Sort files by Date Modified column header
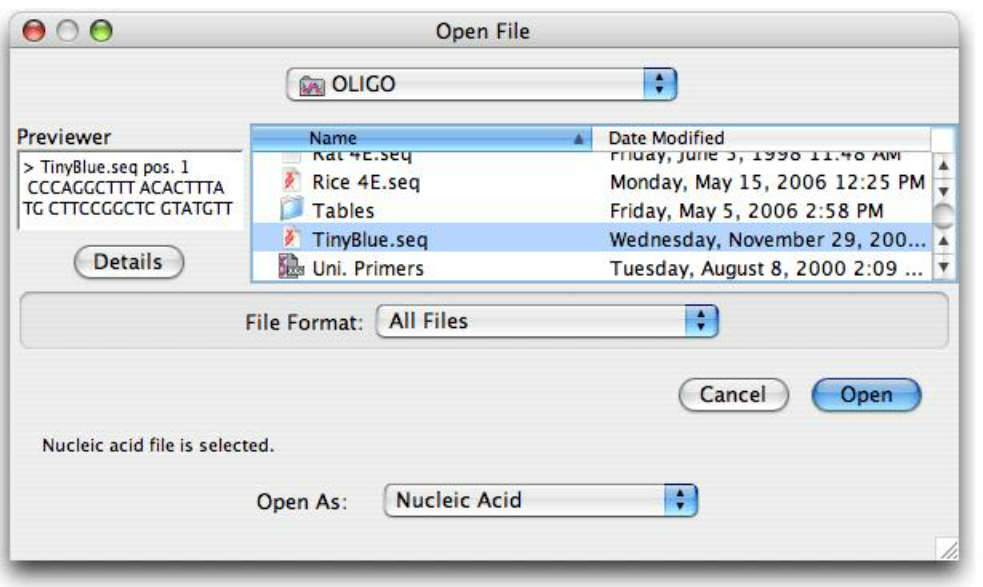This screenshot has height=587, width=983. click(761, 138)
